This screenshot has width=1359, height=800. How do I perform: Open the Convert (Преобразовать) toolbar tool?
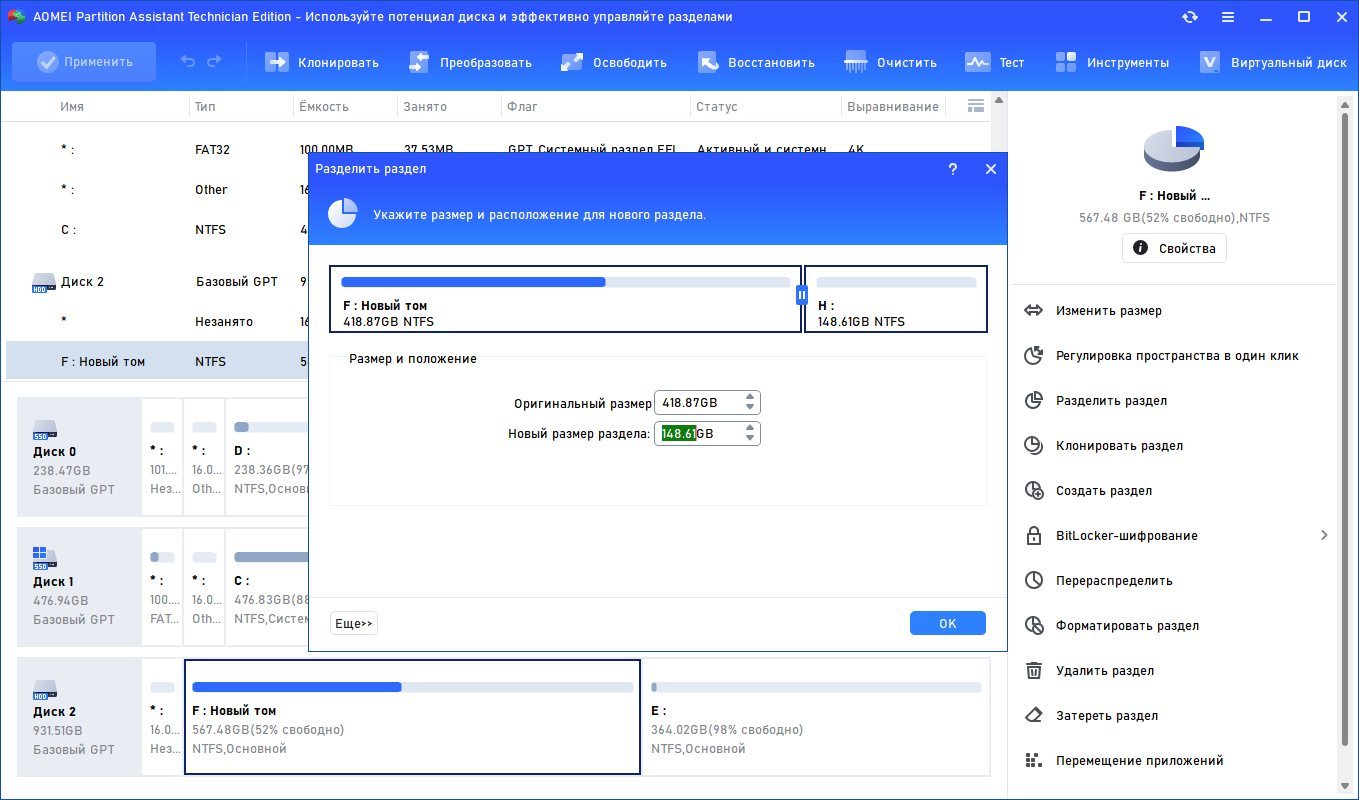point(419,62)
